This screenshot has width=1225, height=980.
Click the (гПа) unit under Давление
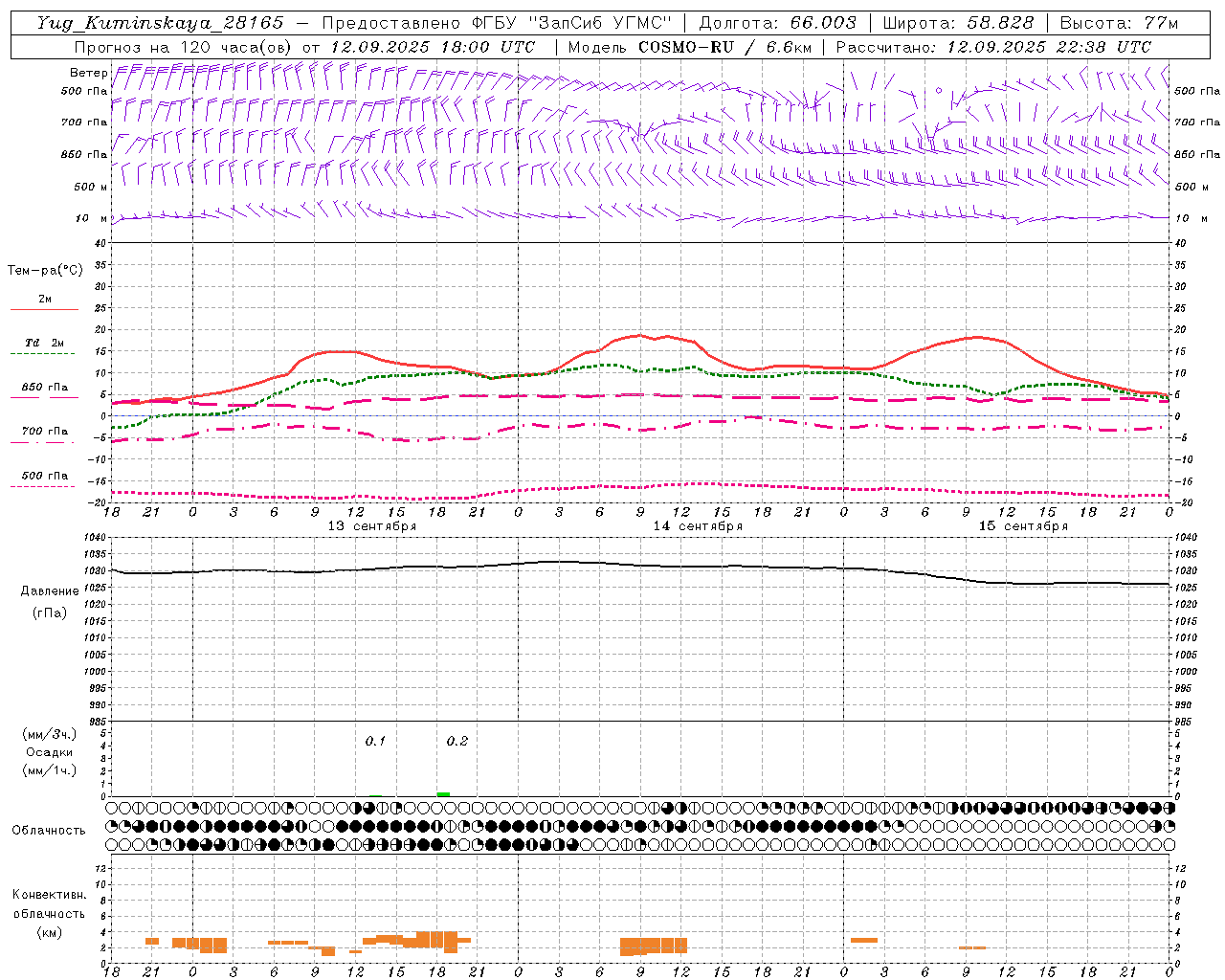50,612
